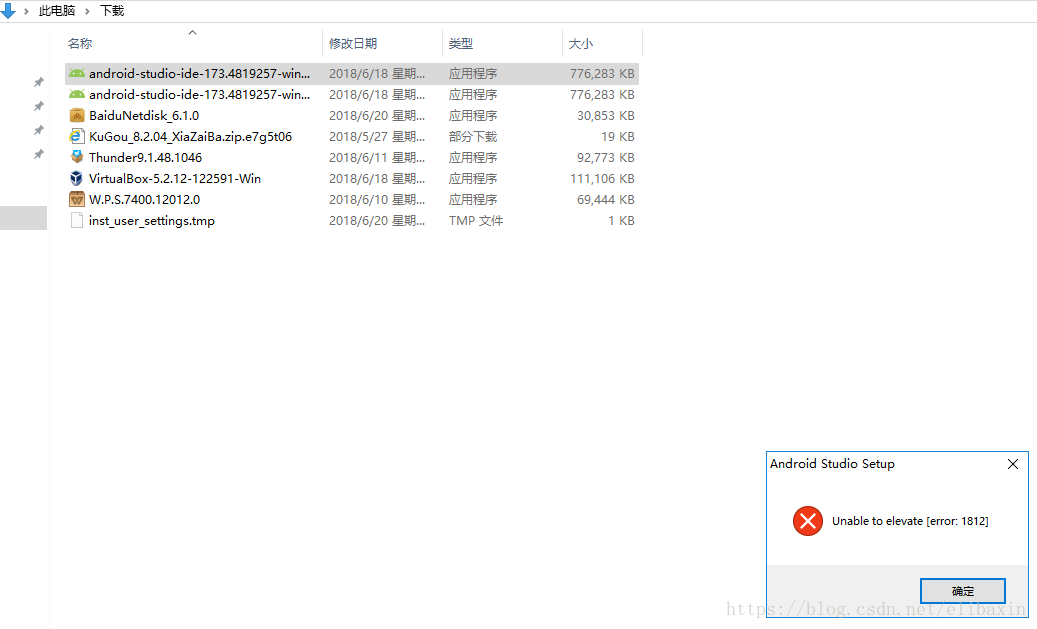Click the Android Studio Setup dialog title
Screen dimensions: 1037x629
832,464
